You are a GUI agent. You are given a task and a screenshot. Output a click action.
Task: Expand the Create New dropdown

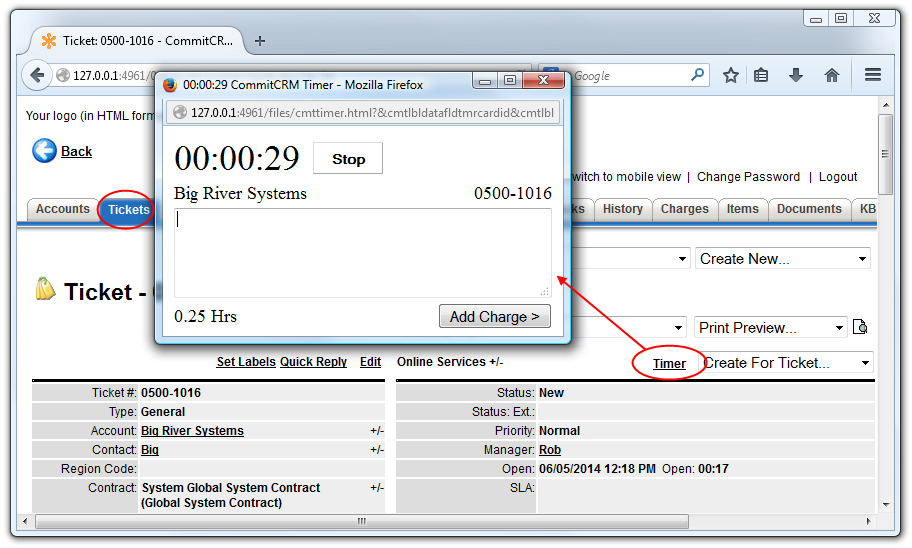click(x=782, y=259)
